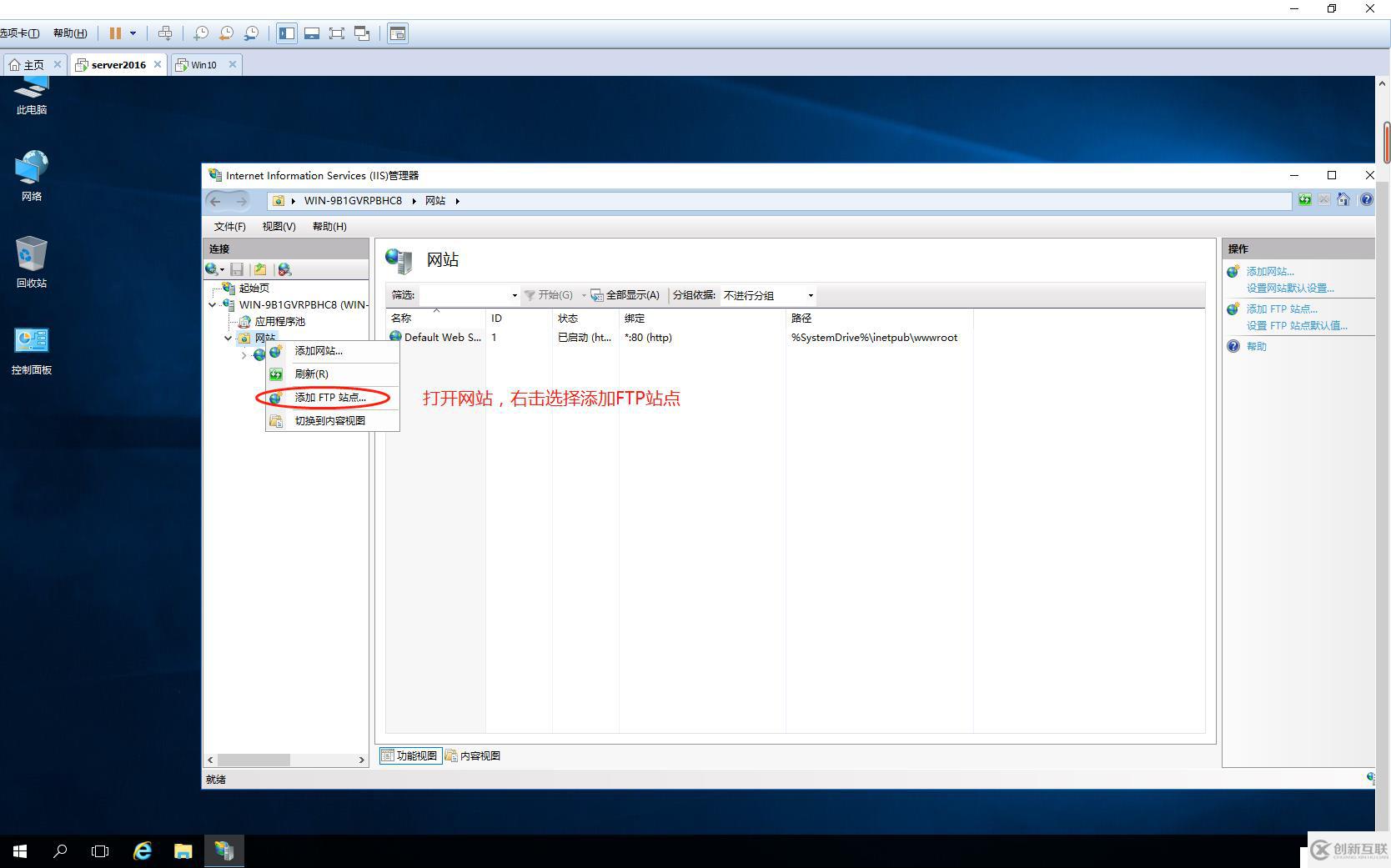This screenshot has width=1391, height=868.
Task: Switch to Unity mode icon
Action: (x=362, y=33)
